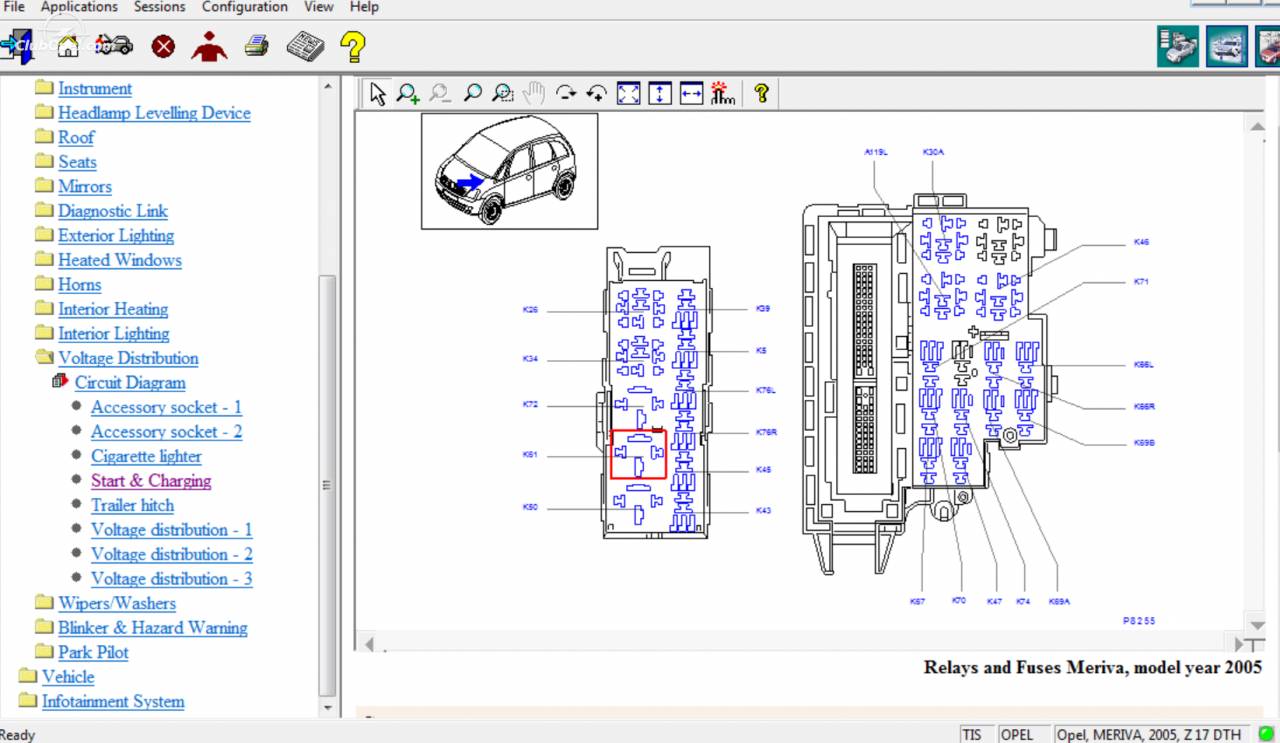Open the Sessions menu

[x=159, y=7]
